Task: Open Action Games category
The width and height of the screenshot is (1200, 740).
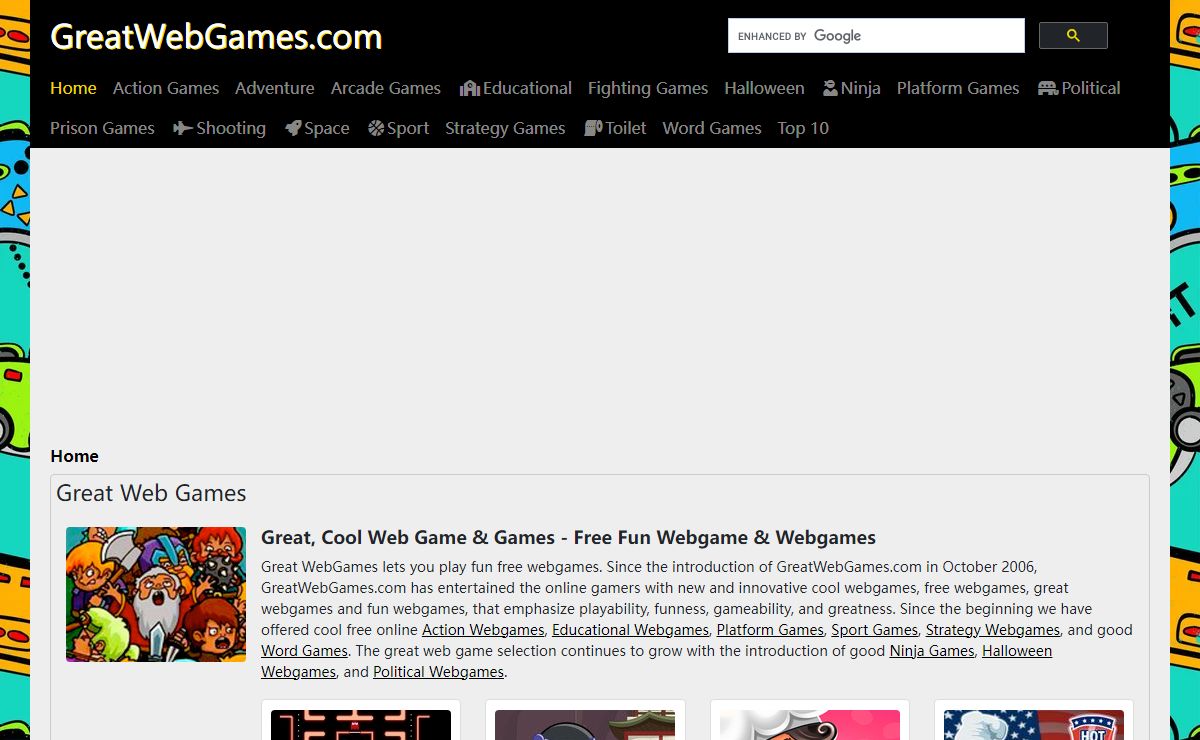Action: tap(166, 88)
